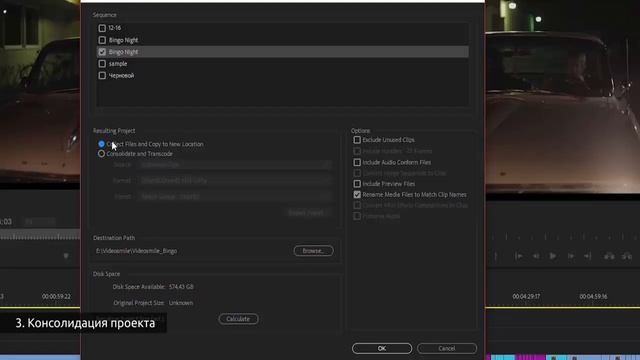
Task: Enable Include Preview Files option
Action: click(x=357, y=184)
